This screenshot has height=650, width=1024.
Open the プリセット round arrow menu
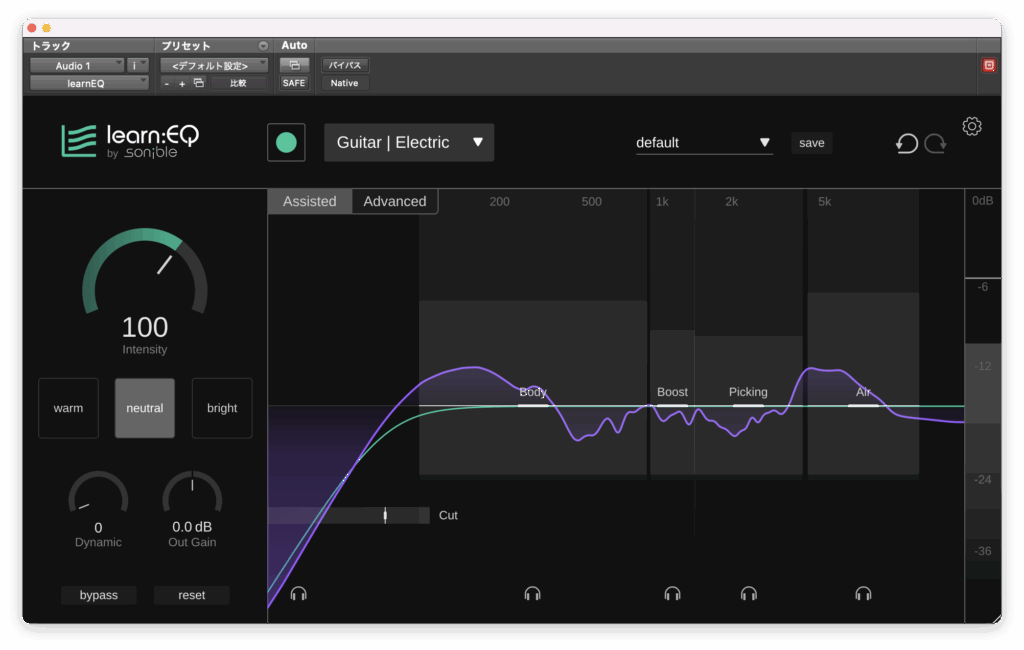[x=263, y=46]
